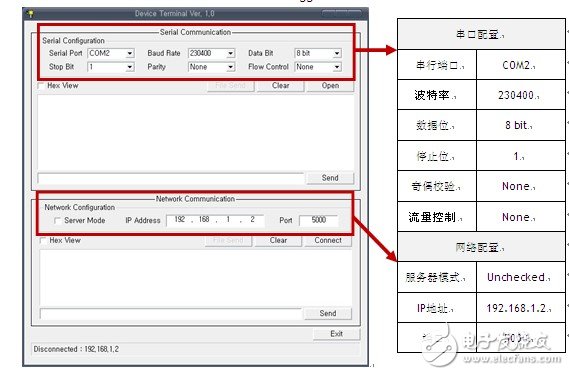Click Open to open serial port
The image size is (569, 375).
(x=330, y=86)
